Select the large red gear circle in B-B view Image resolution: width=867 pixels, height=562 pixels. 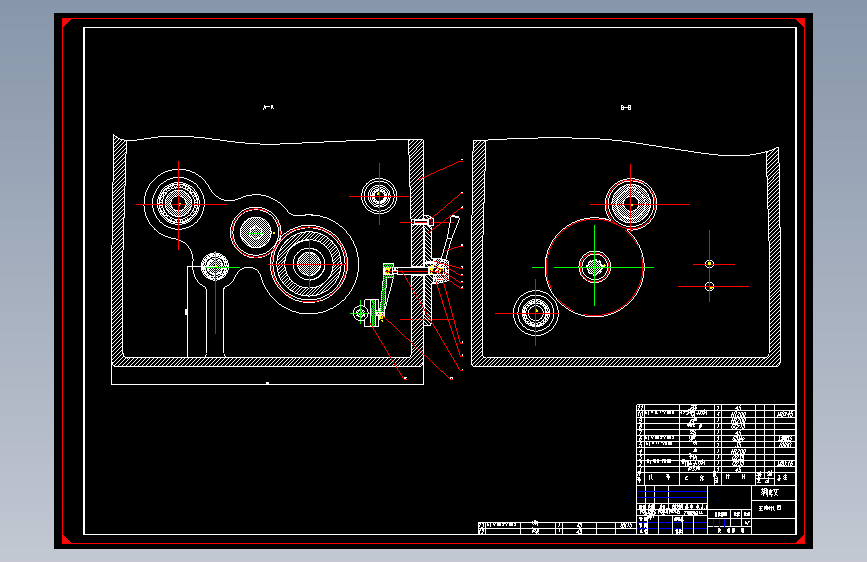click(x=594, y=267)
